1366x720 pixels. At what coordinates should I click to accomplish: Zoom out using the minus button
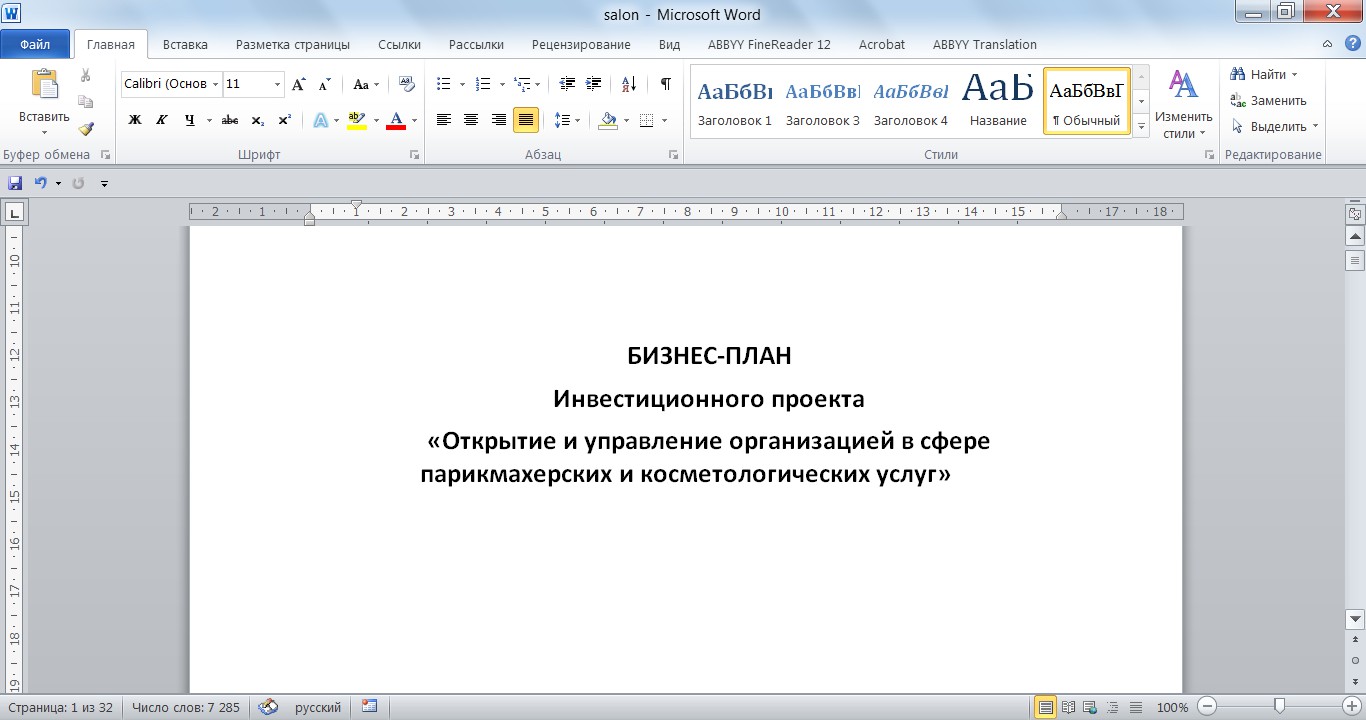pyautogui.click(x=1207, y=707)
